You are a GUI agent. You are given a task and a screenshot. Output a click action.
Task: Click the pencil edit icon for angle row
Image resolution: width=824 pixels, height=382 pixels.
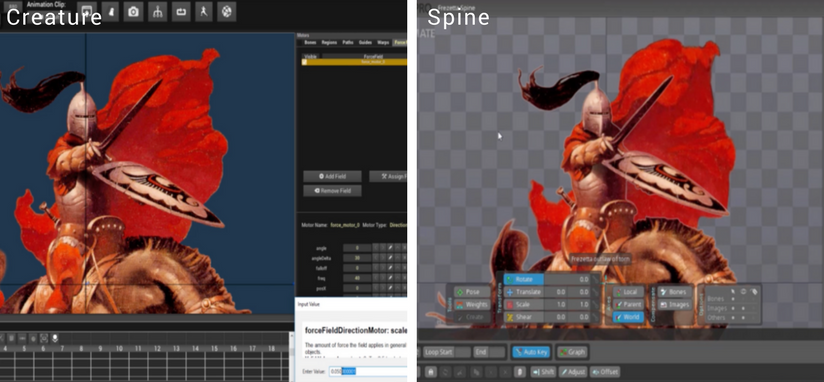tap(390, 247)
